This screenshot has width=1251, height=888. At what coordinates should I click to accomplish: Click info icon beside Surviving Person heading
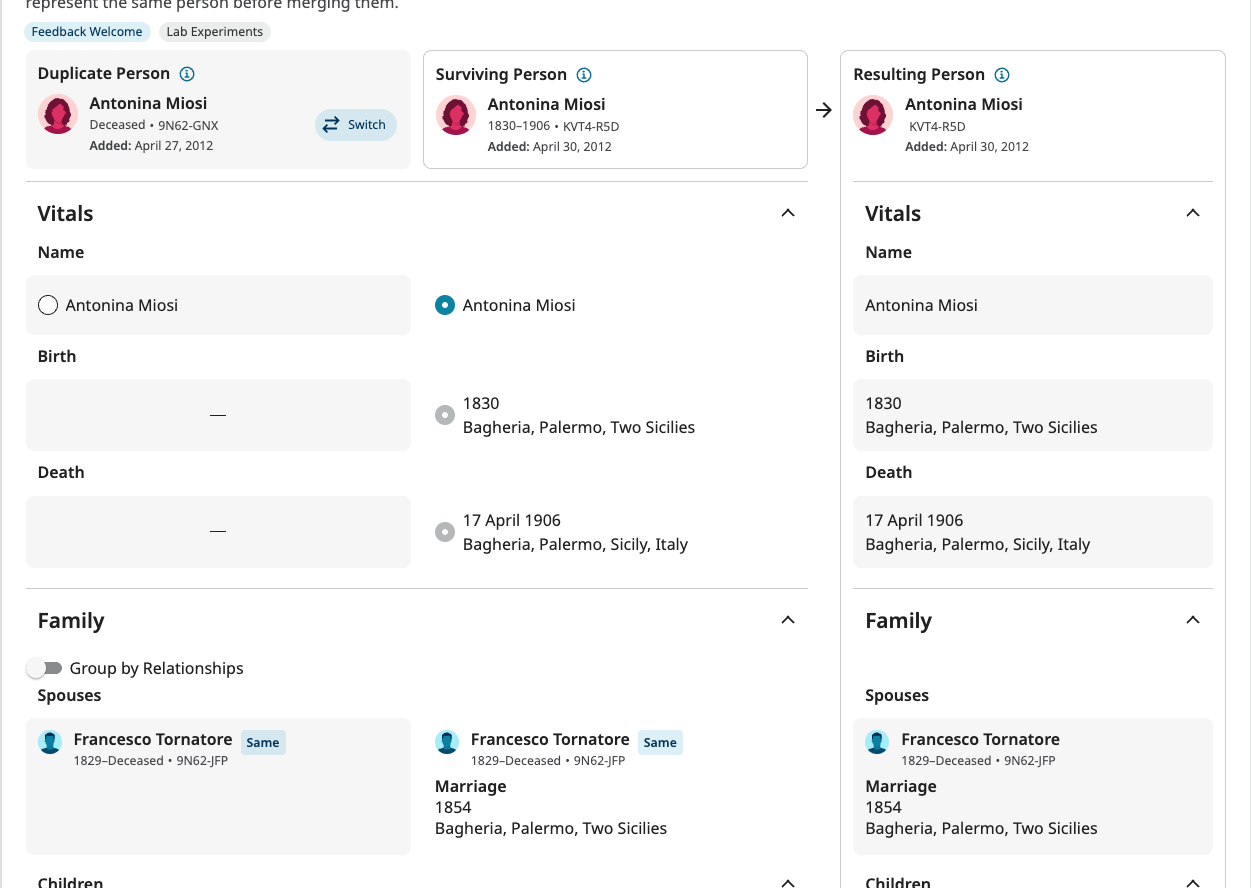[x=585, y=75]
